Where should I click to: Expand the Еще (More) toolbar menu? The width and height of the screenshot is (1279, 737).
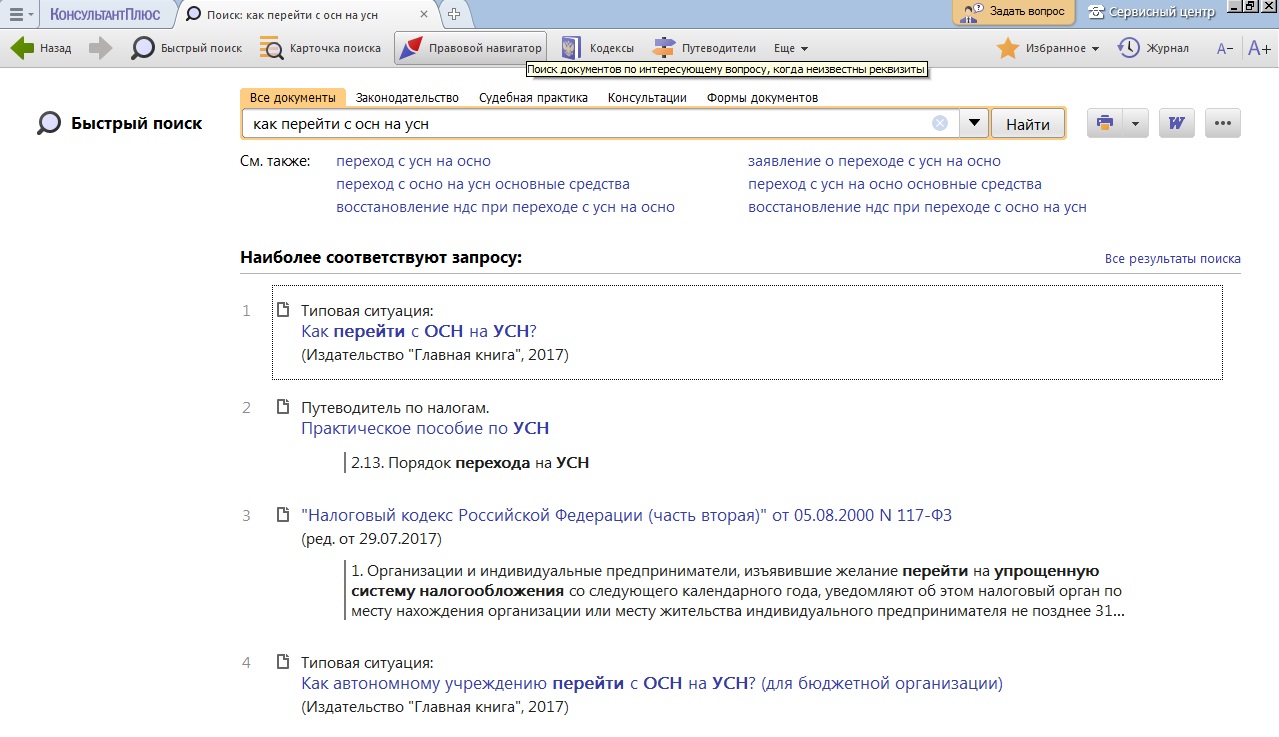pyautogui.click(x=791, y=48)
